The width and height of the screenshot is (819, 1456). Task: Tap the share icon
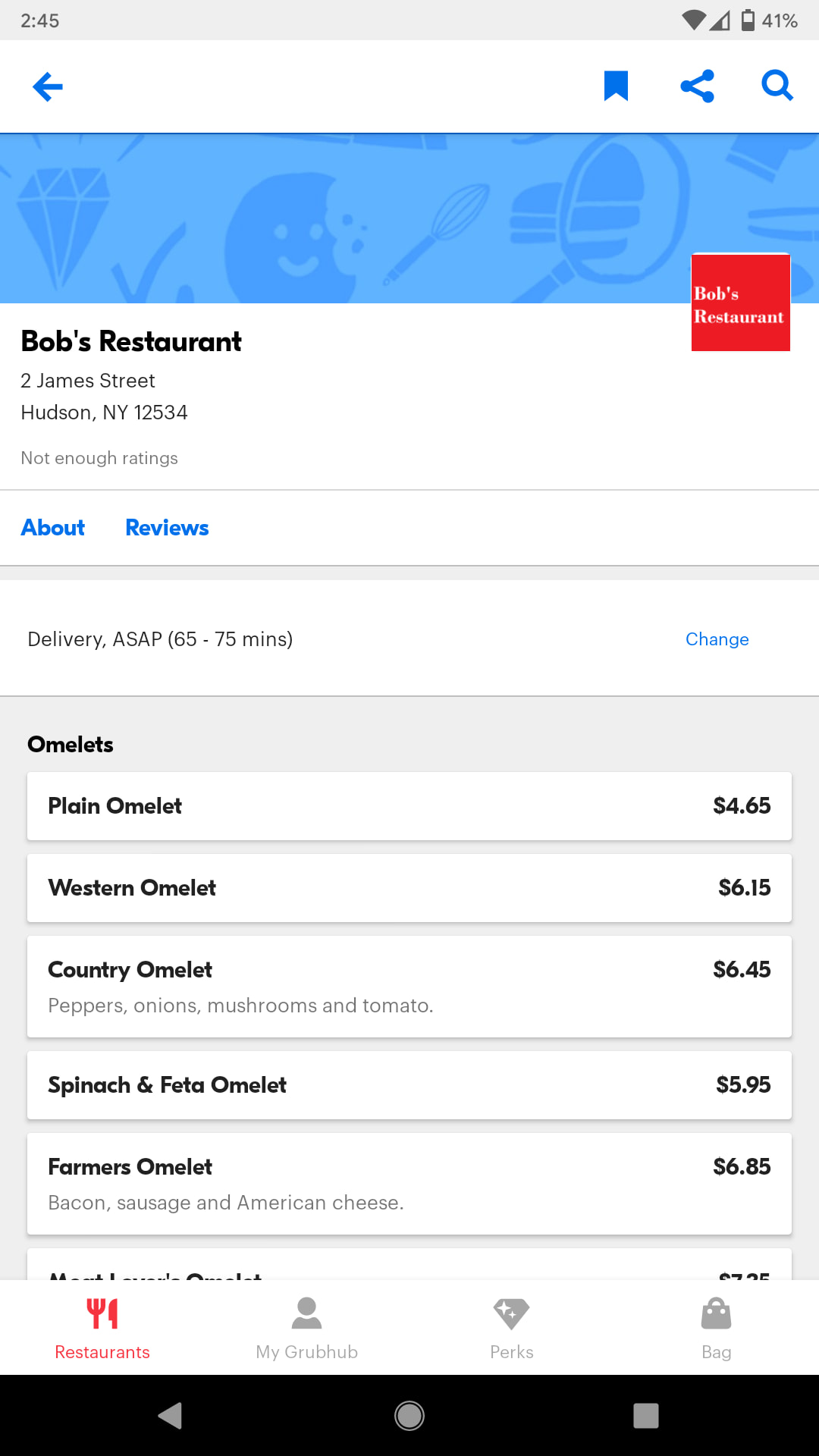(697, 86)
